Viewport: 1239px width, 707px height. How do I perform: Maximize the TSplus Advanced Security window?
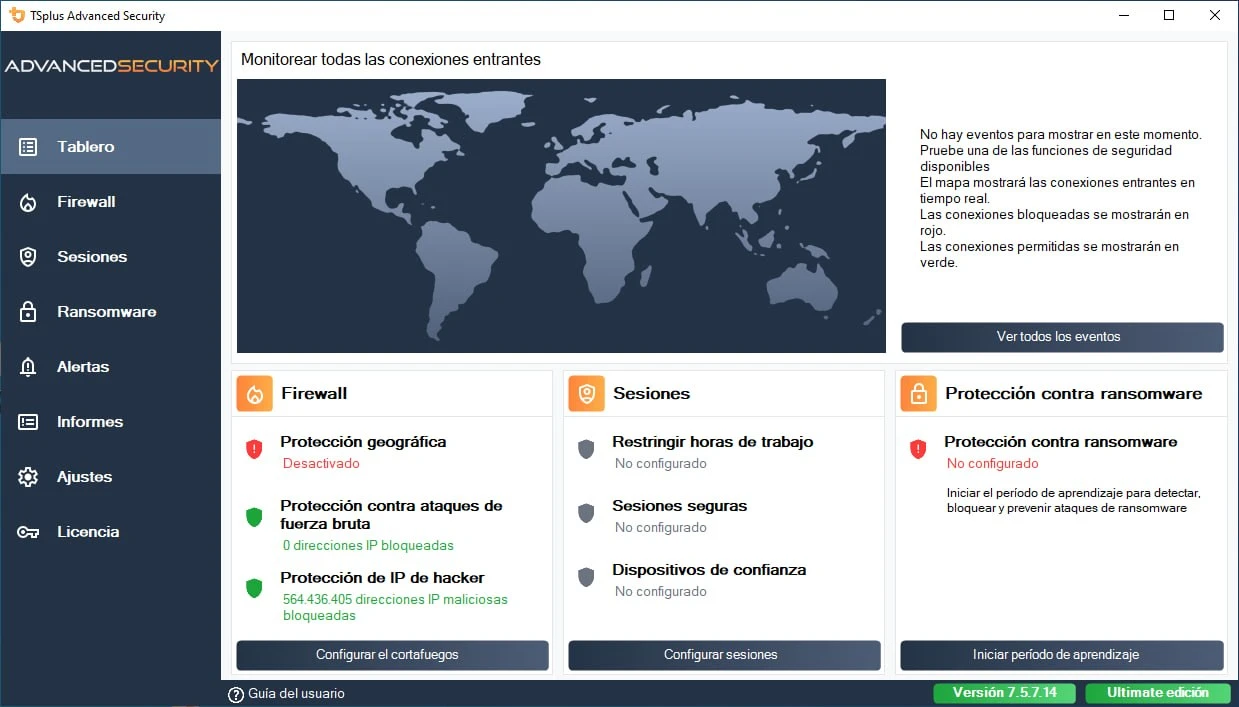tap(1169, 15)
